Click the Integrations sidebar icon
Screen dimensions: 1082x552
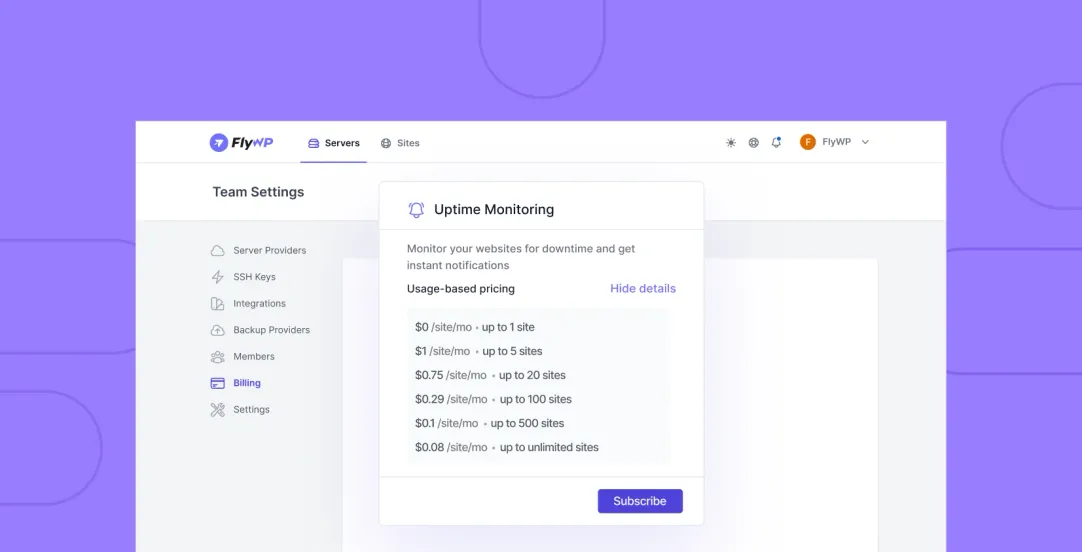(217, 304)
